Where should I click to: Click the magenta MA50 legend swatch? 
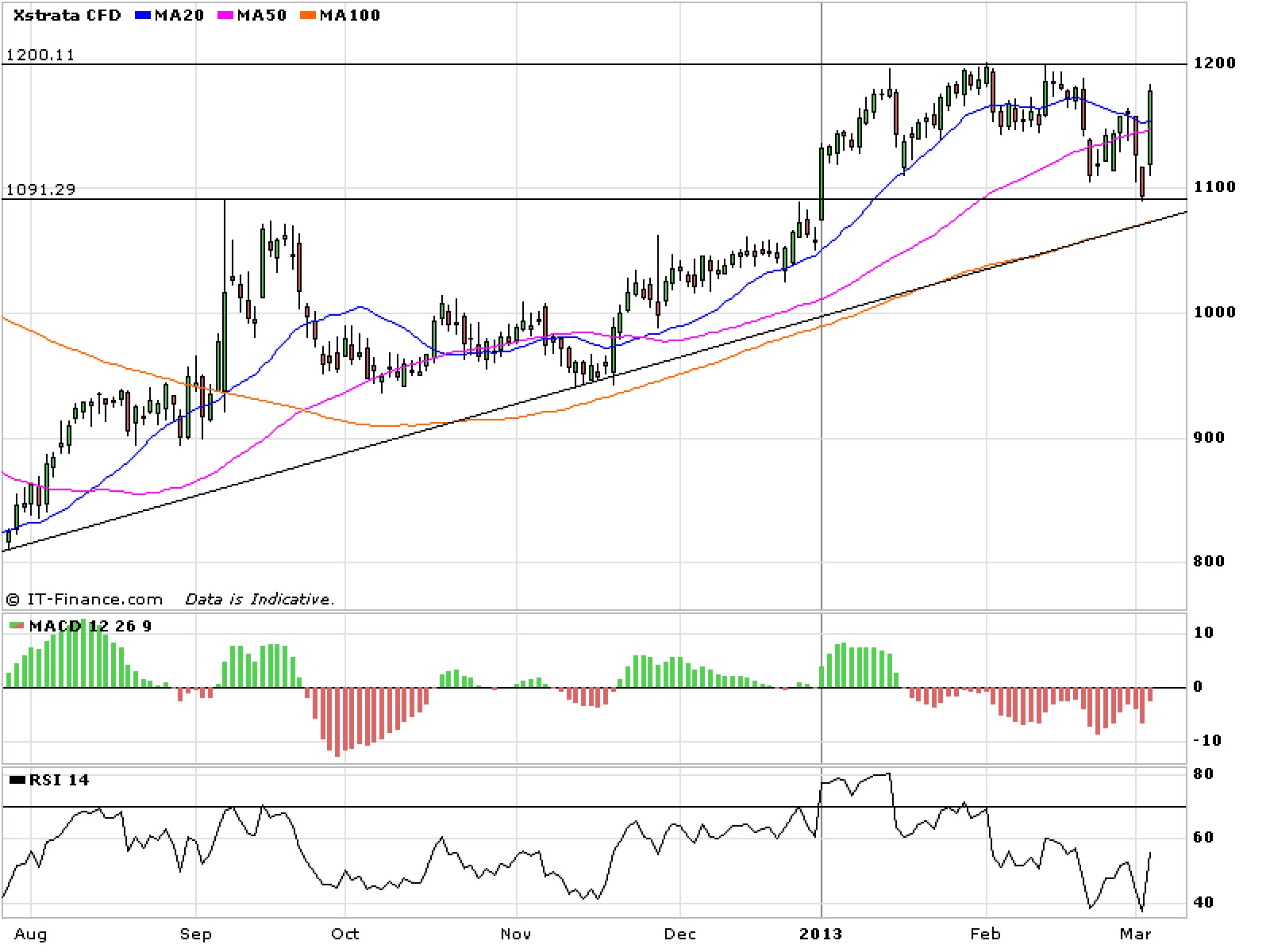[226, 15]
